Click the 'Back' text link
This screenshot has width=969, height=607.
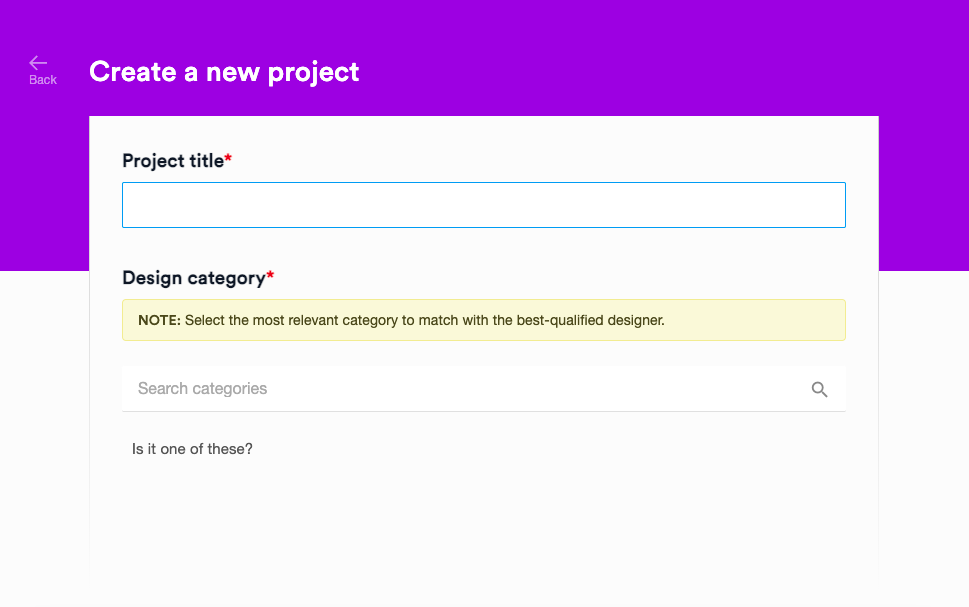(x=43, y=80)
